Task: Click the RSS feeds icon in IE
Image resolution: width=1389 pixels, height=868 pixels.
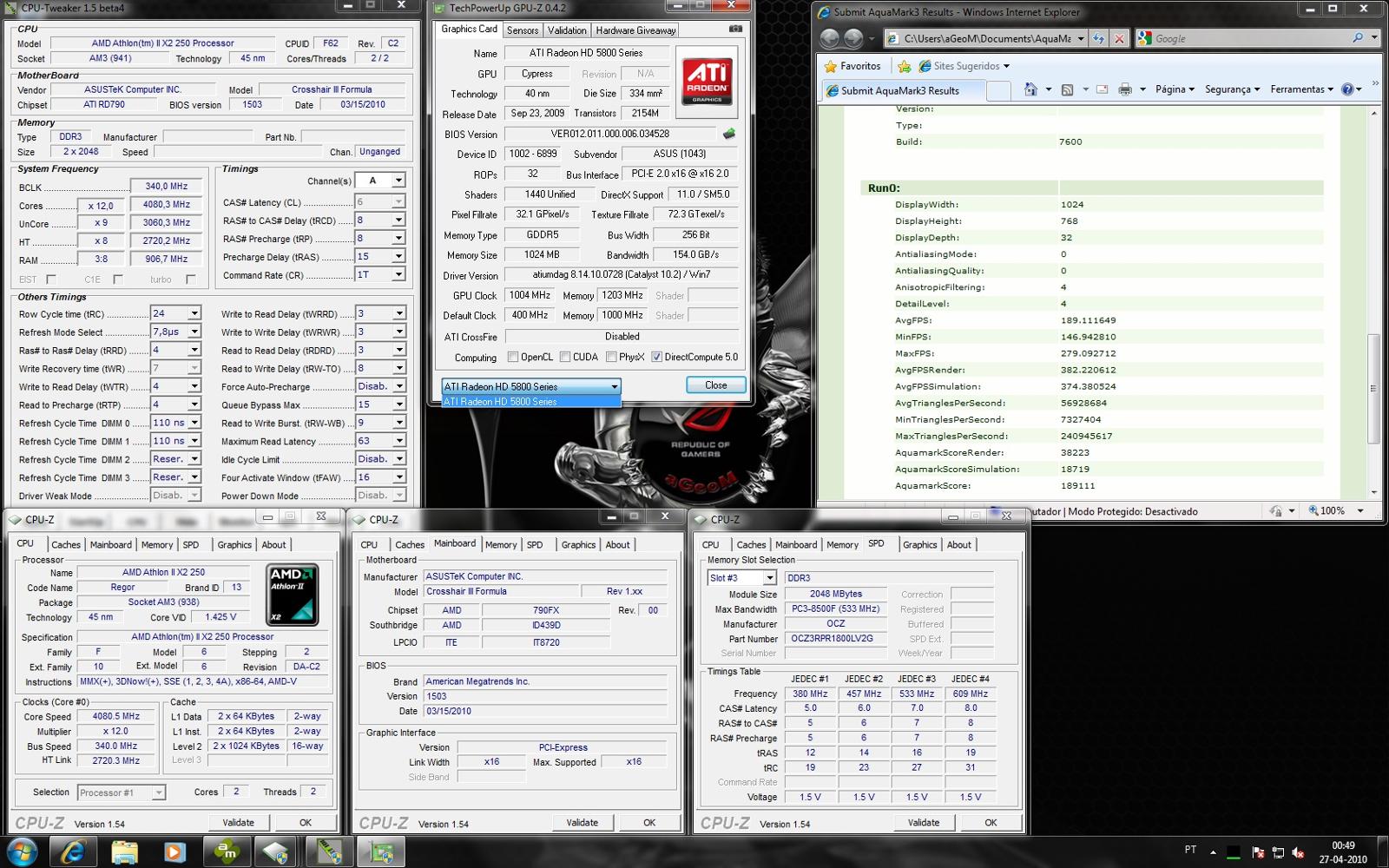Action: [1067, 89]
